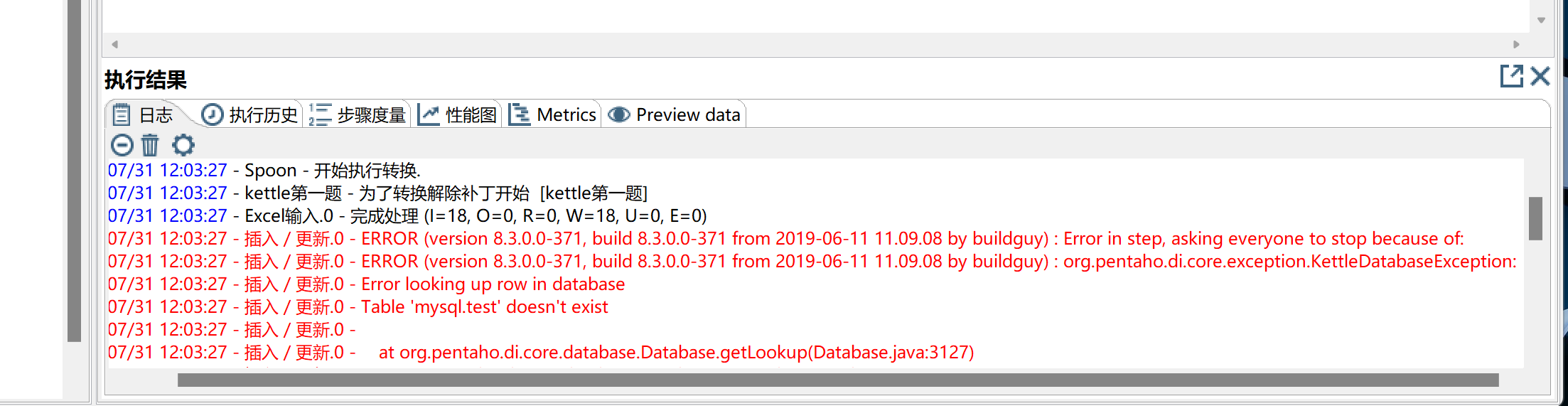Click the chart icon on 性能图
Image resolution: width=1568 pixels, height=406 pixels.
click(429, 114)
